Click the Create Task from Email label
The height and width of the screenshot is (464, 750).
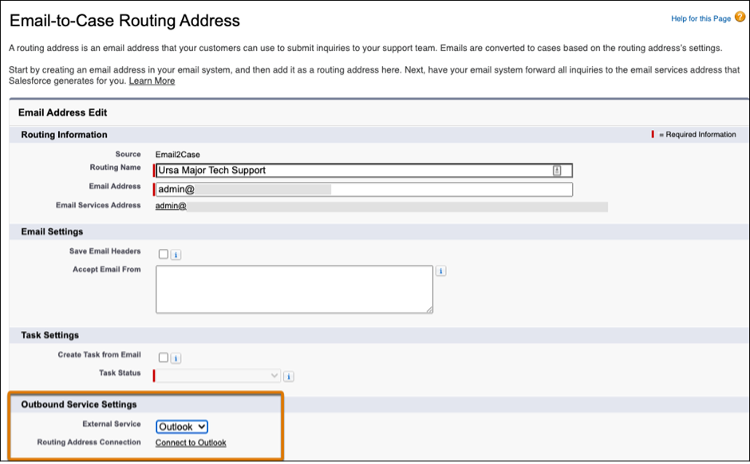click(x=99, y=354)
